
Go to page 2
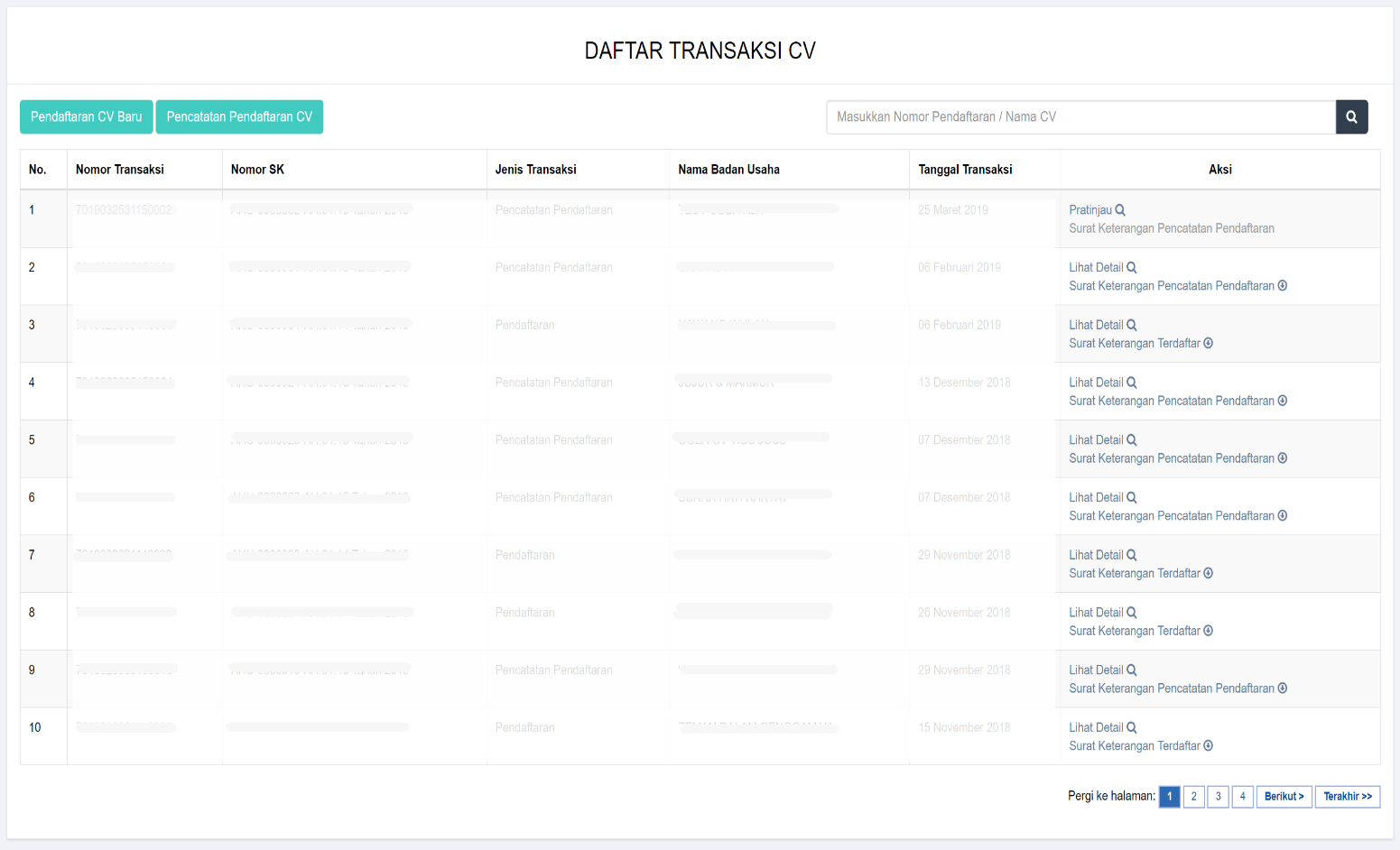1193,797
